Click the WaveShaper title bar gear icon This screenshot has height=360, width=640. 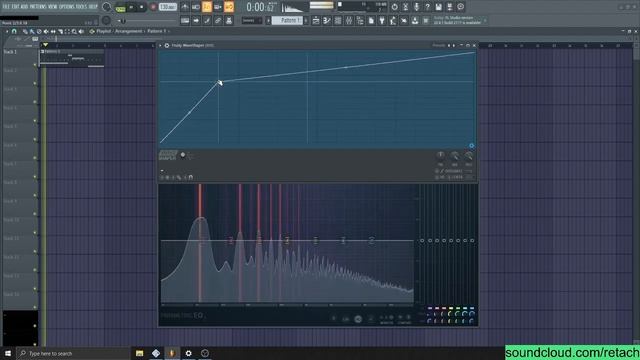(167, 45)
